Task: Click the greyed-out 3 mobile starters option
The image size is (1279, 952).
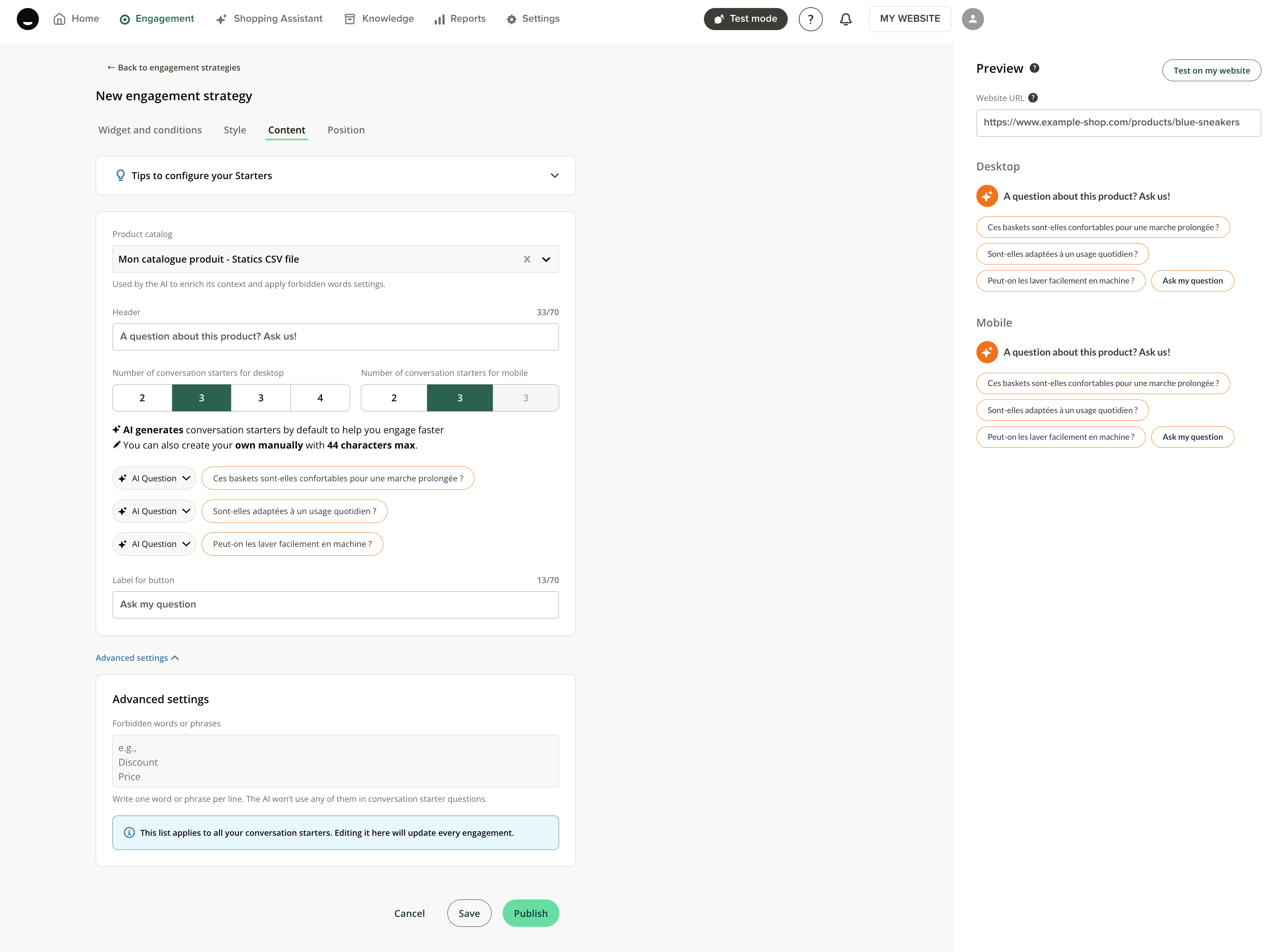Action: [x=526, y=397]
